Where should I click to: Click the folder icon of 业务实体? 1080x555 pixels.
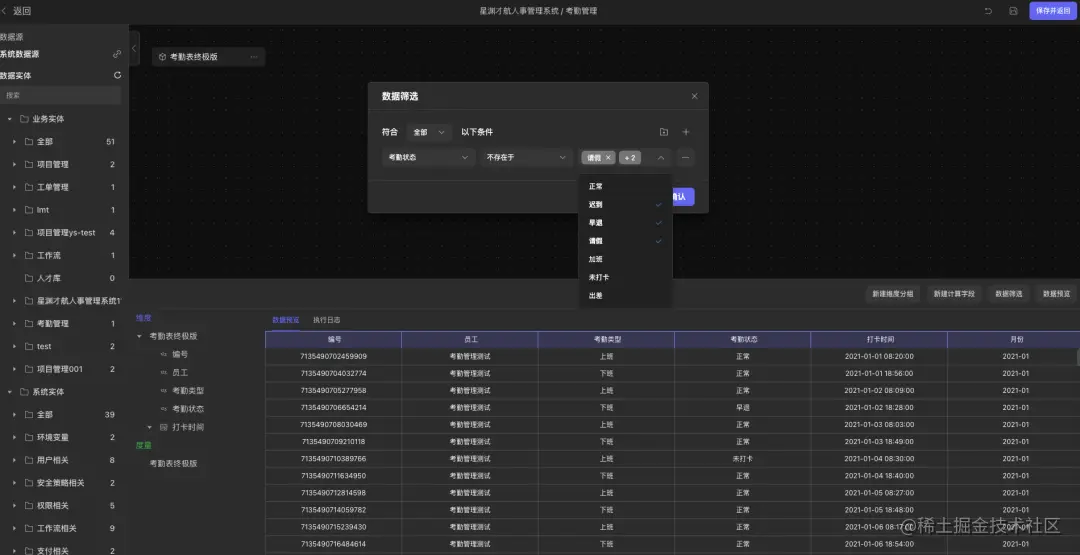tap(24, 119)
